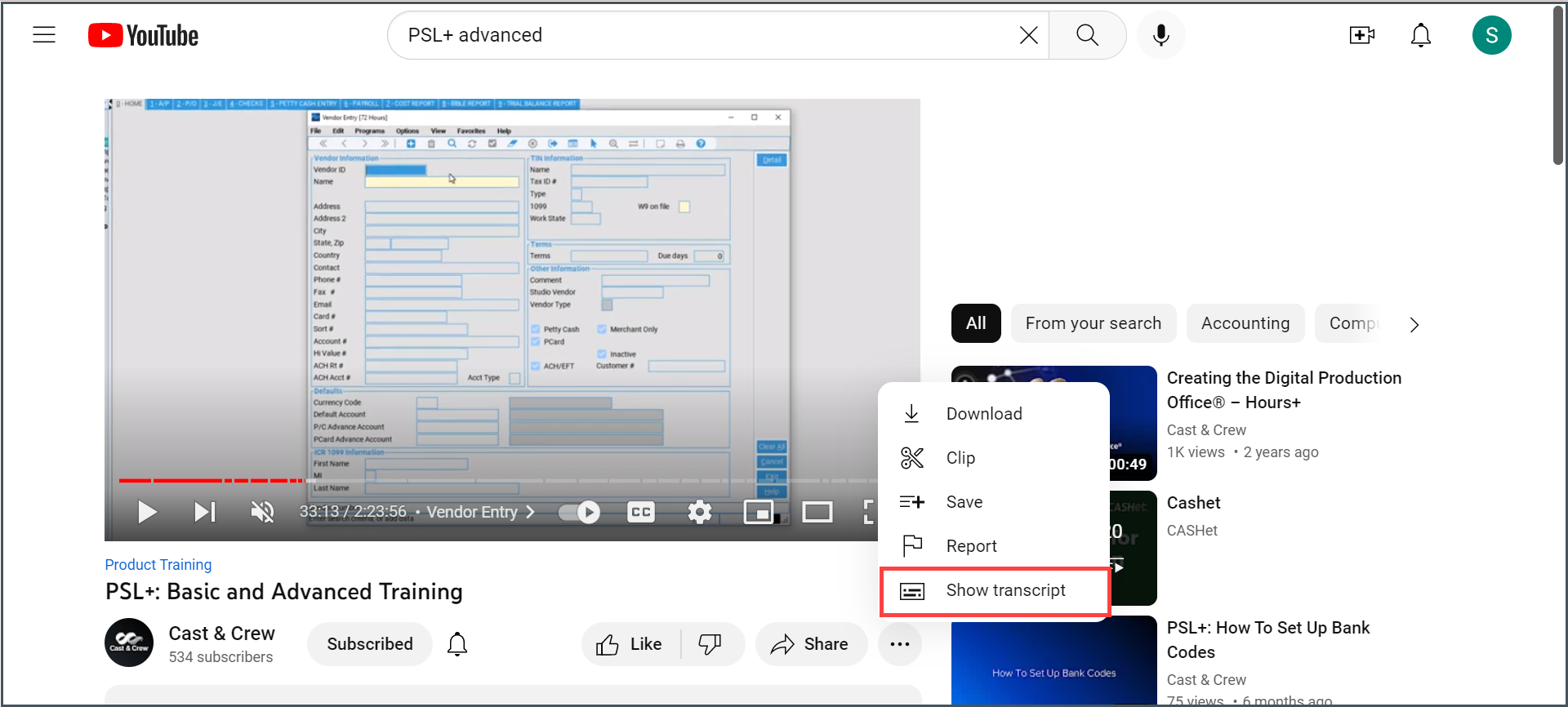Open the YouTube hamburger guide menu
This screenshot has width=1568, height=707.
pyautogui.click(x=44, y=35)
